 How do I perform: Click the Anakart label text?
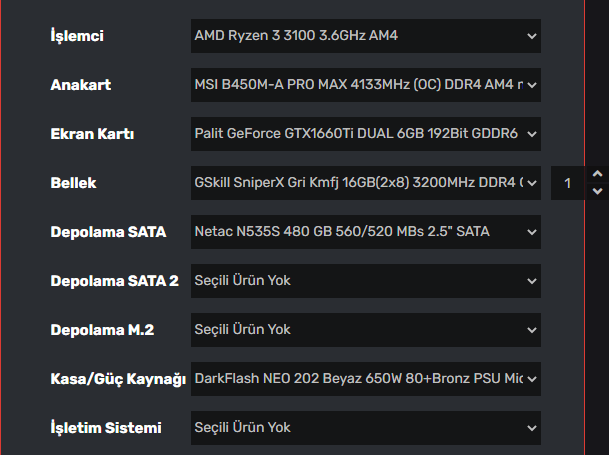80,86
